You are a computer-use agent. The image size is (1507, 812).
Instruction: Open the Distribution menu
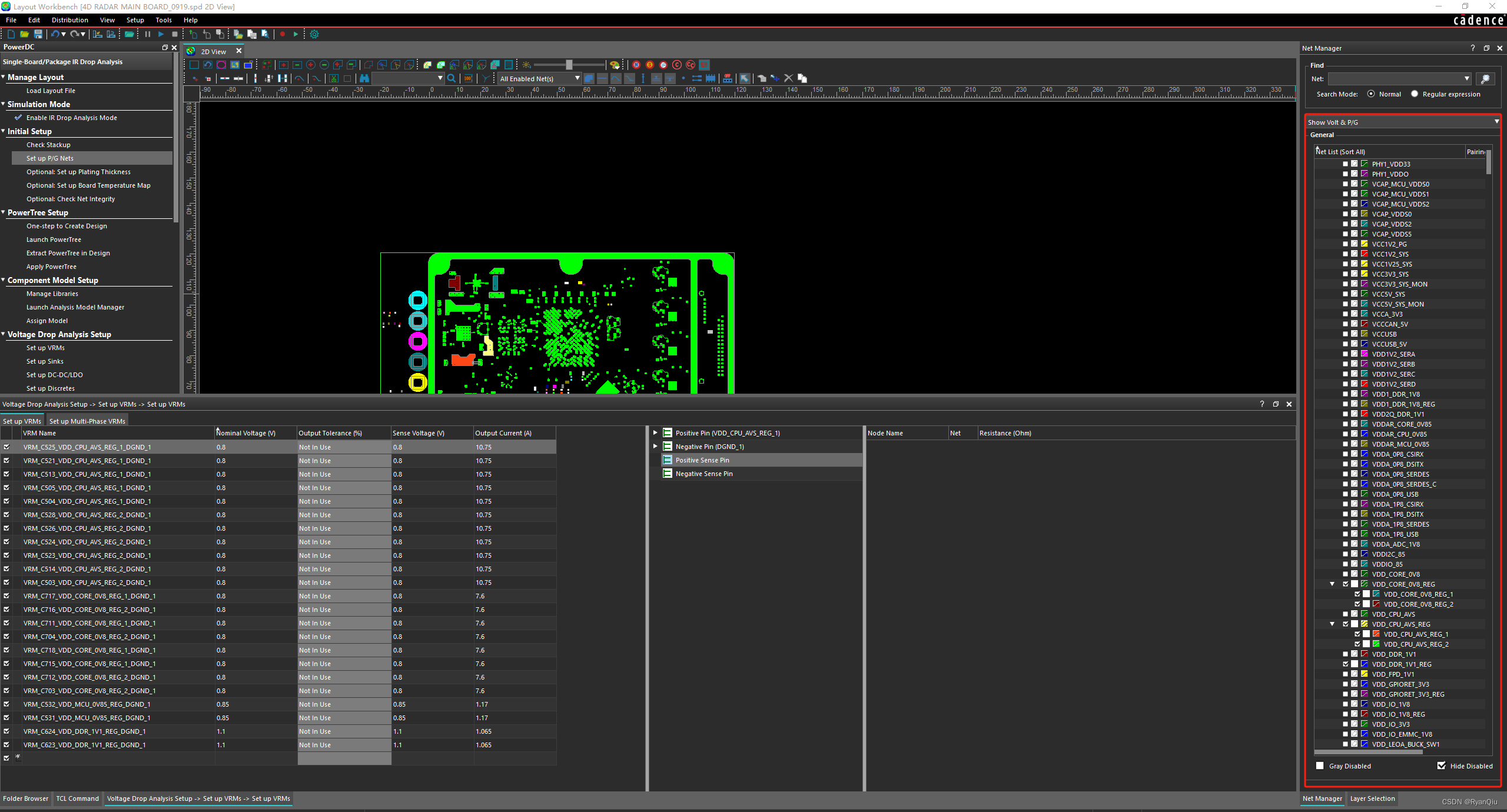pos(69,20)
